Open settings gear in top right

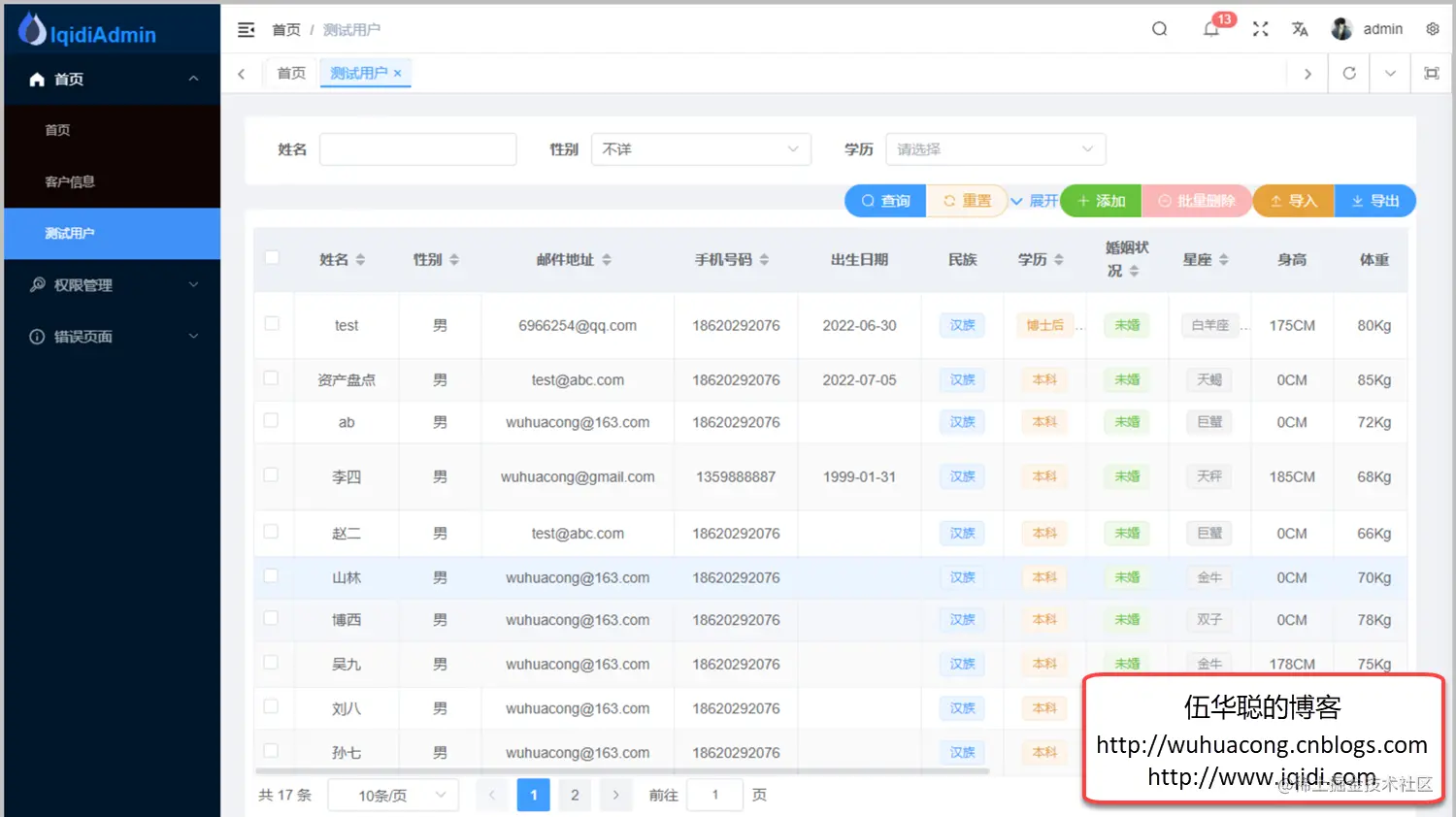click(1433, 29)
